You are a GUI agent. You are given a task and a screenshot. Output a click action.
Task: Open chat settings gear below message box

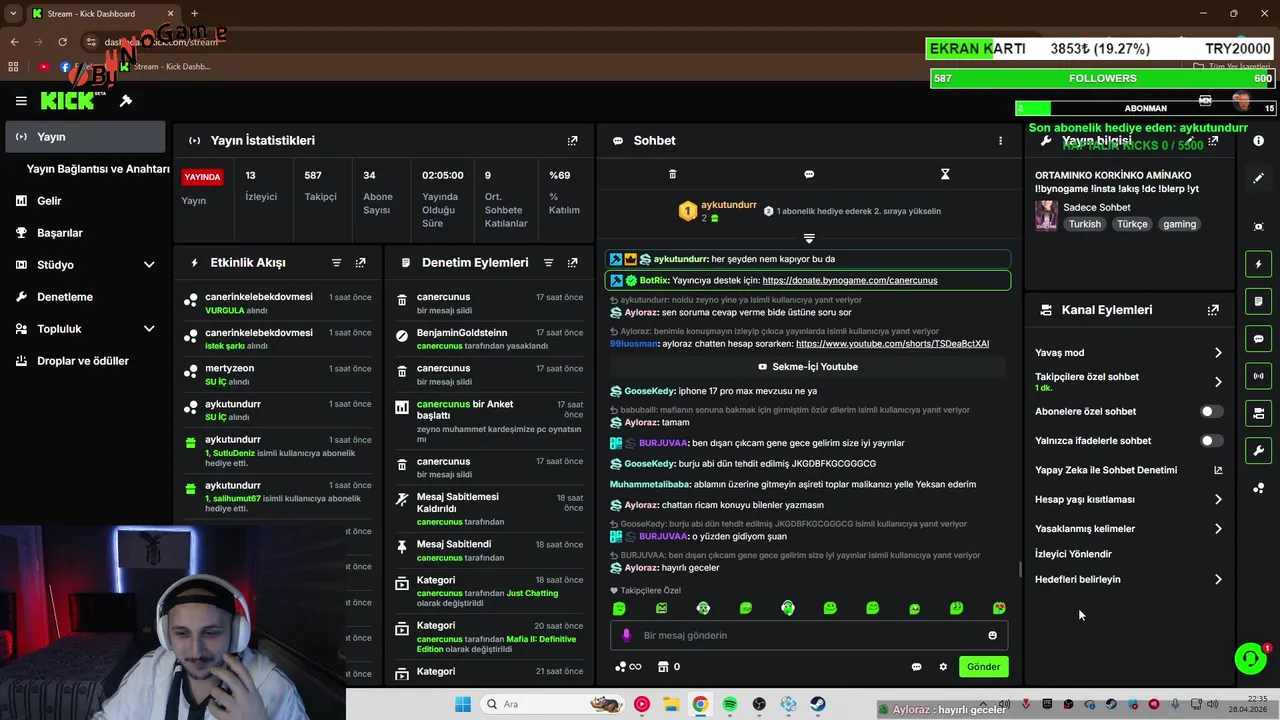(943, 667)
